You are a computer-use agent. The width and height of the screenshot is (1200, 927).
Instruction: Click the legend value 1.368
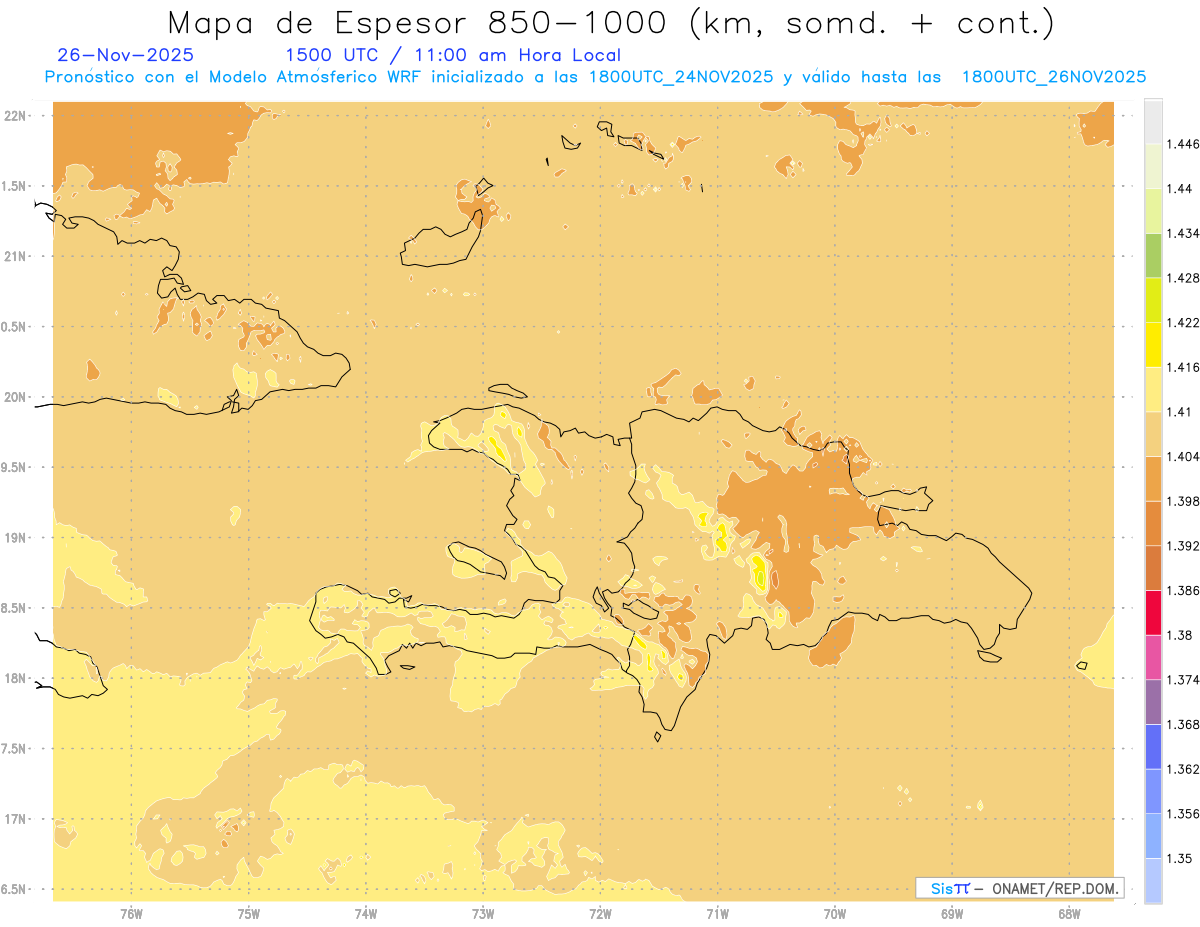point(1185,725)
